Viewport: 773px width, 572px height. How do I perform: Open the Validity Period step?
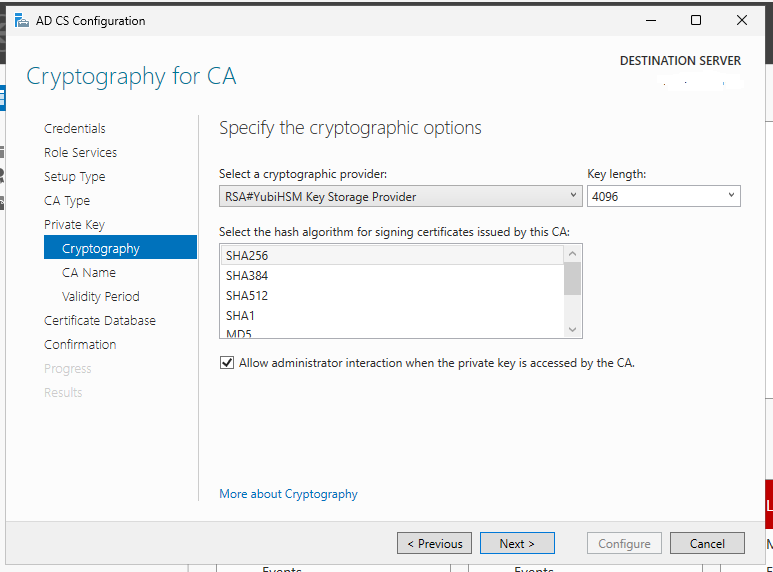[x=101, y=296]
